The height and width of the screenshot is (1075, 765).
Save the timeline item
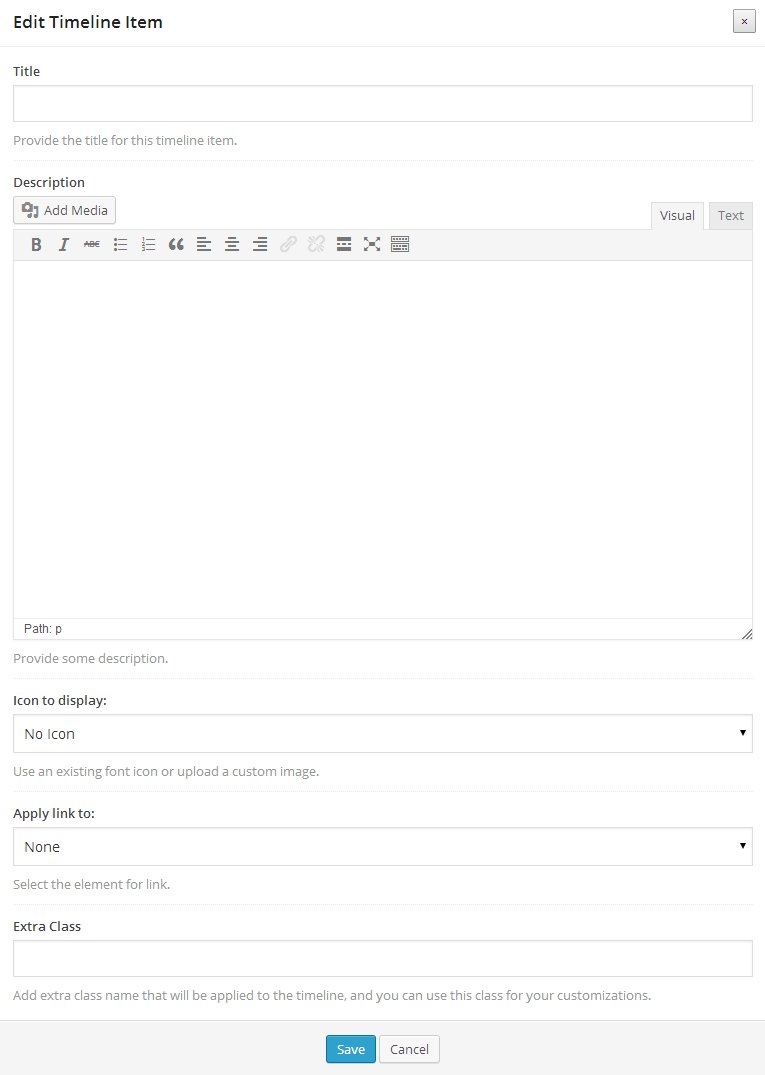point(350,1049)
